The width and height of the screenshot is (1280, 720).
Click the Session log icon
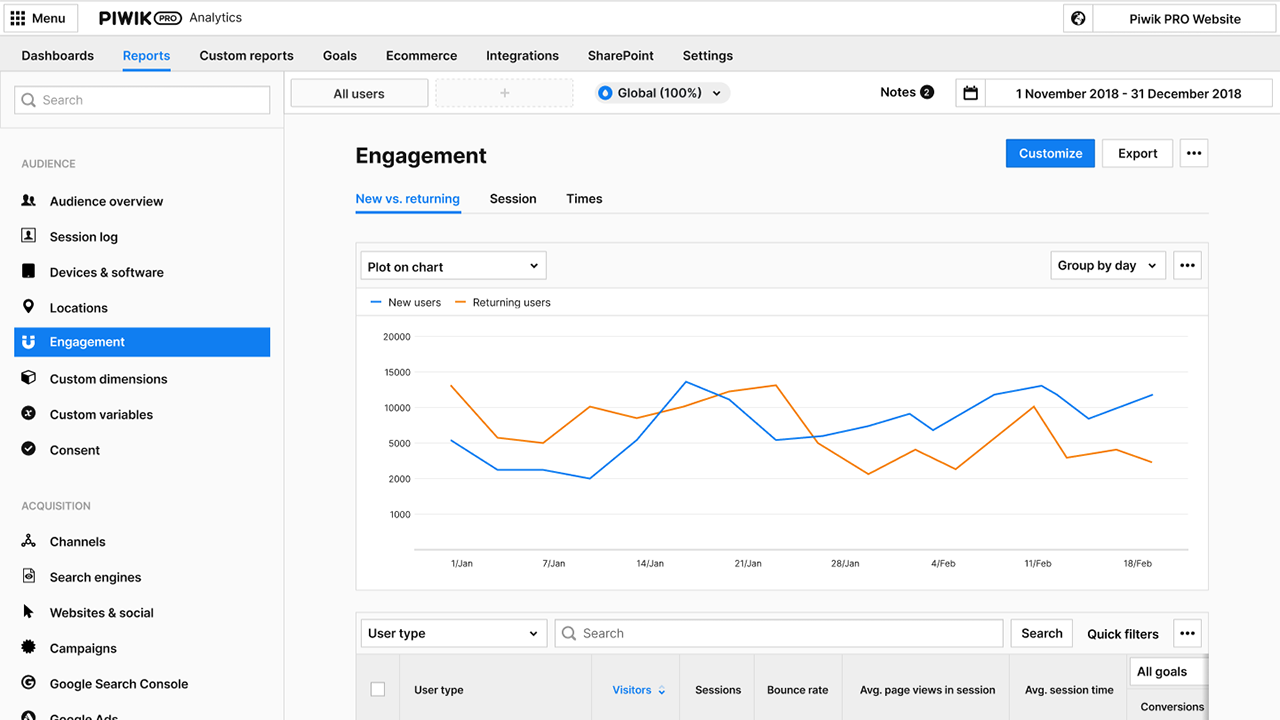point(29,236)
